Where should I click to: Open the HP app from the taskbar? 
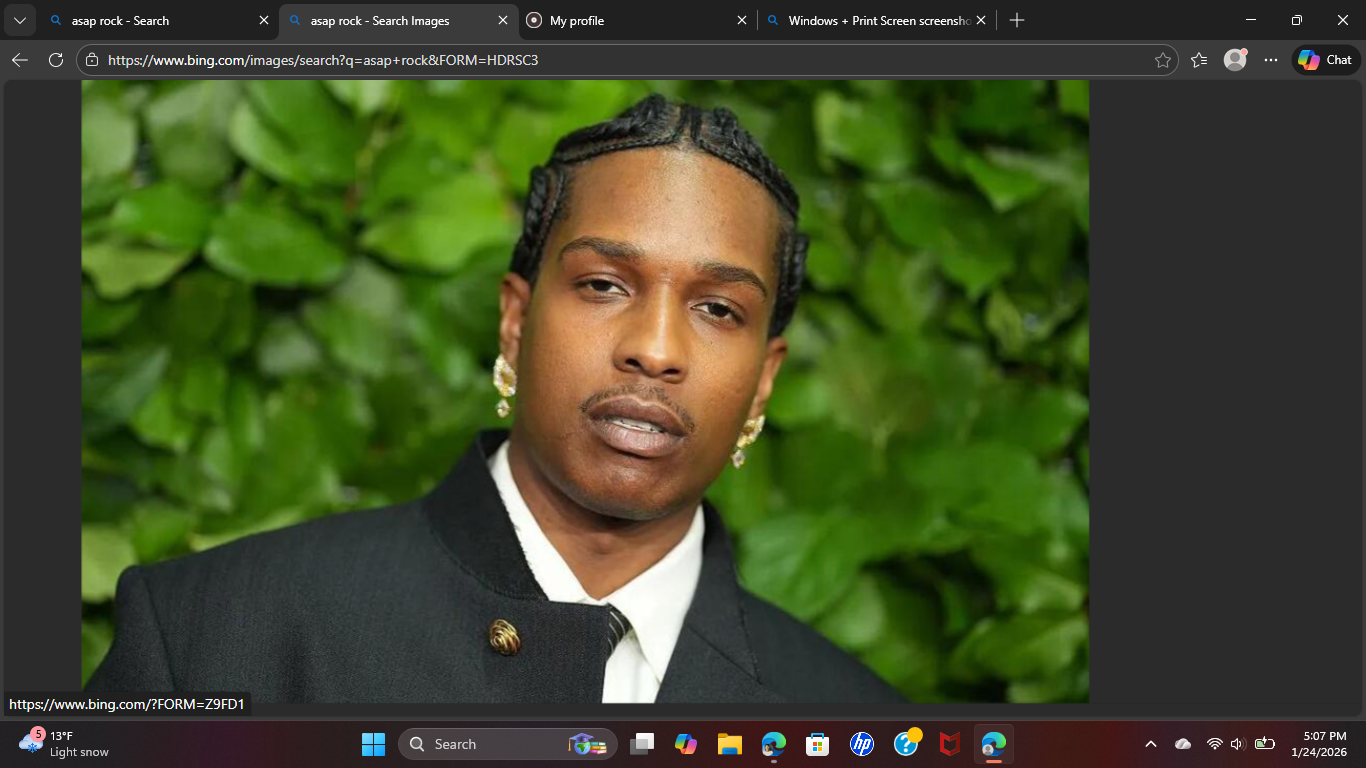tap(860, 744)
